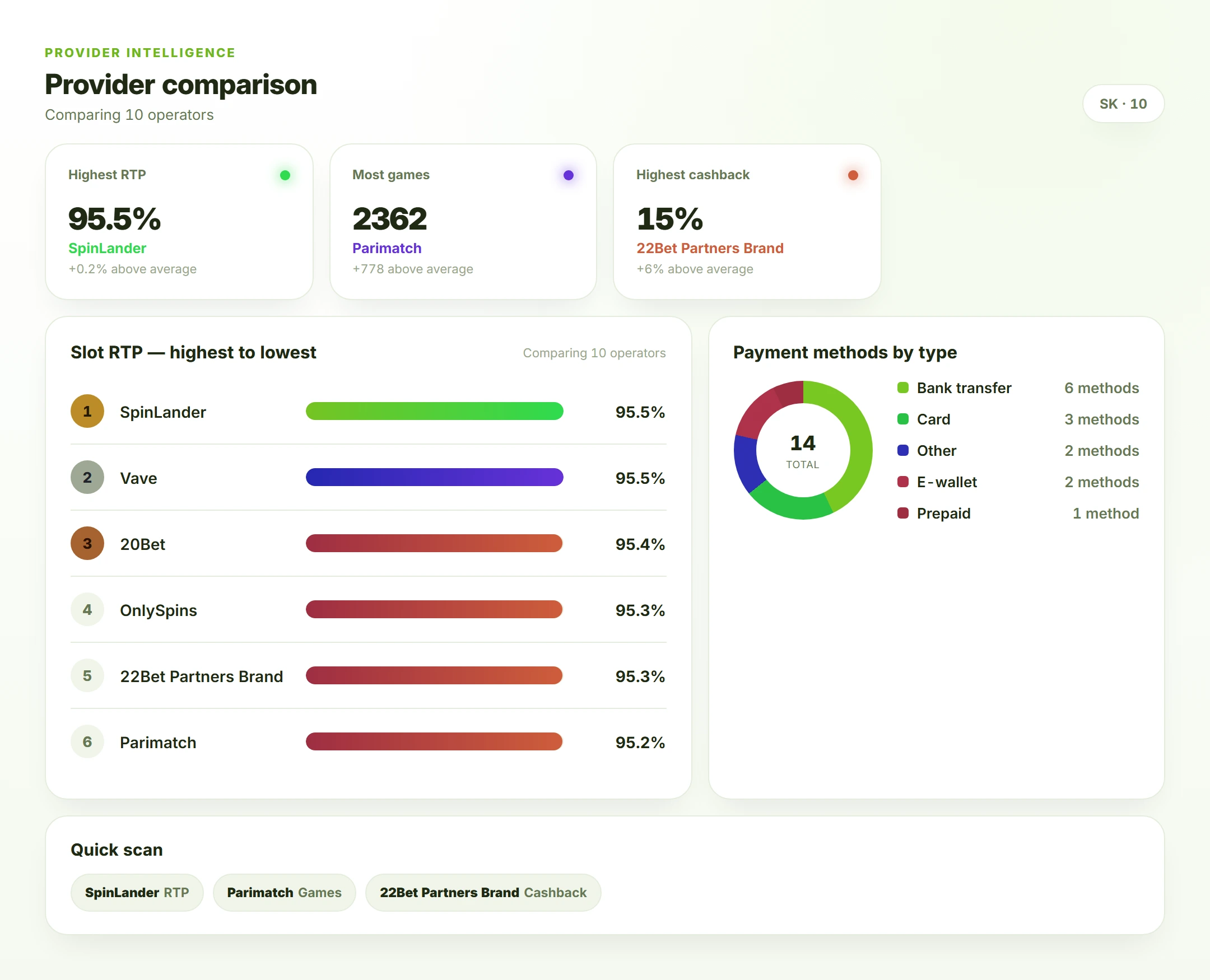Click SpinLander's green RTP bar
Screen dimensions: 1210x980
pos(434,412)
